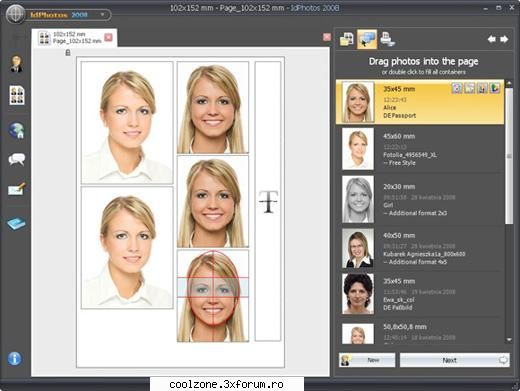Select the bottom-left large portrait container
The width and height of the screenshot is (520, 391).
(x=127, y=248)
